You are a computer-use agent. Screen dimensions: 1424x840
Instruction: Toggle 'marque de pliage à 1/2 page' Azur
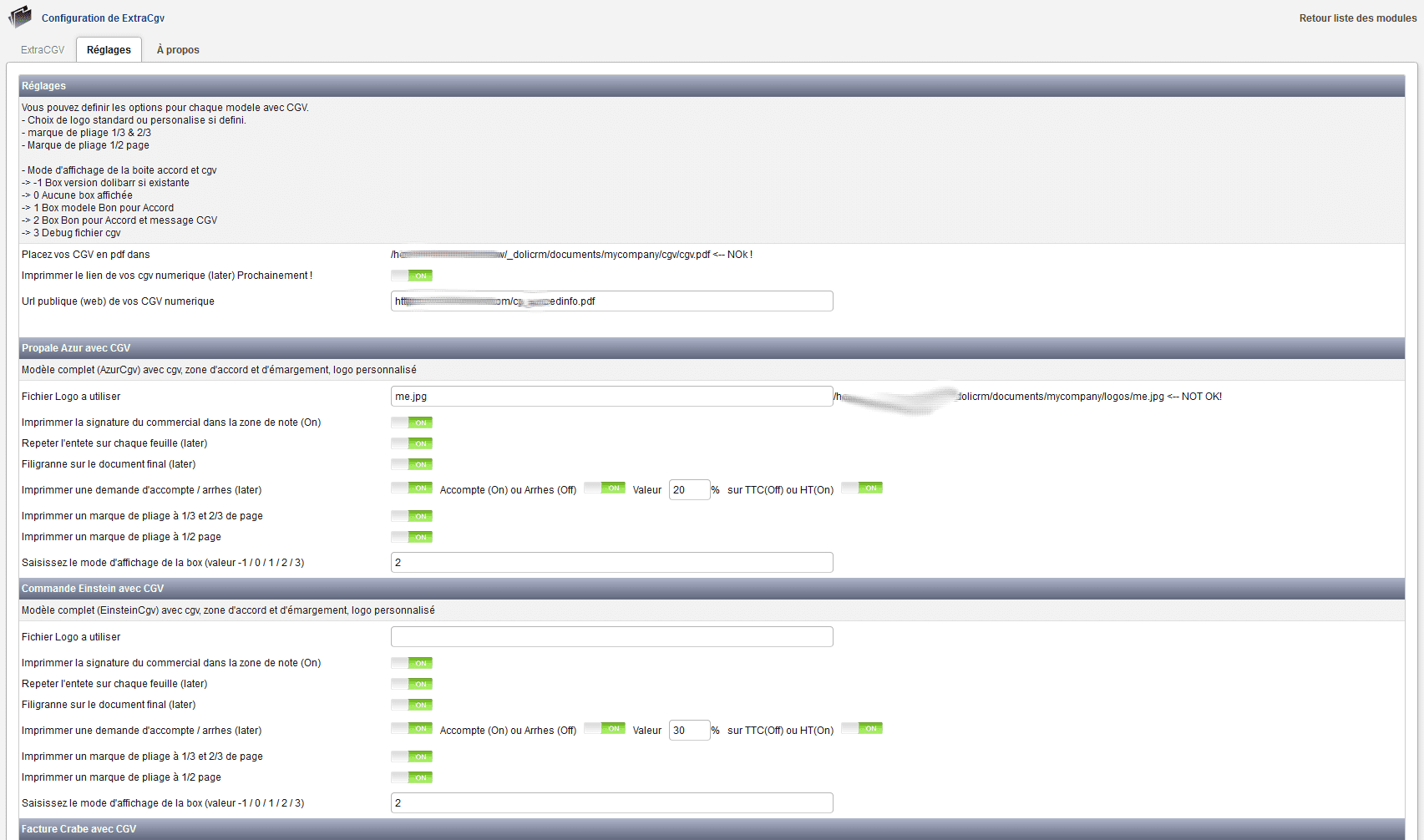411,537
